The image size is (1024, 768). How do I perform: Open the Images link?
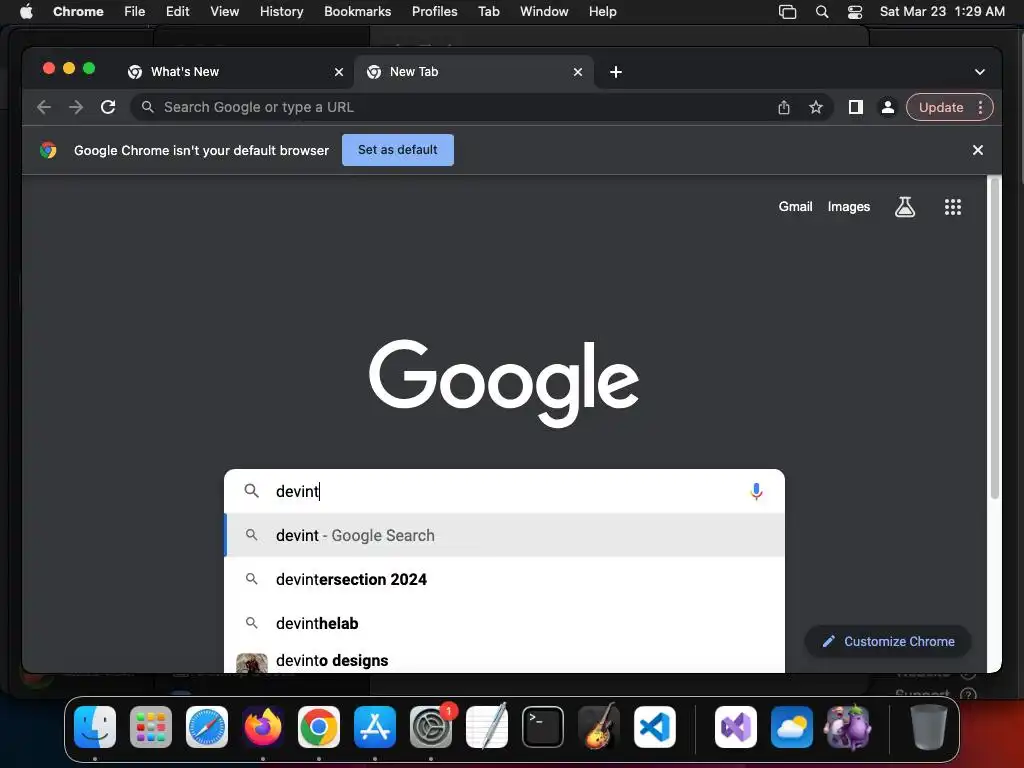click(x=848, y=207)
